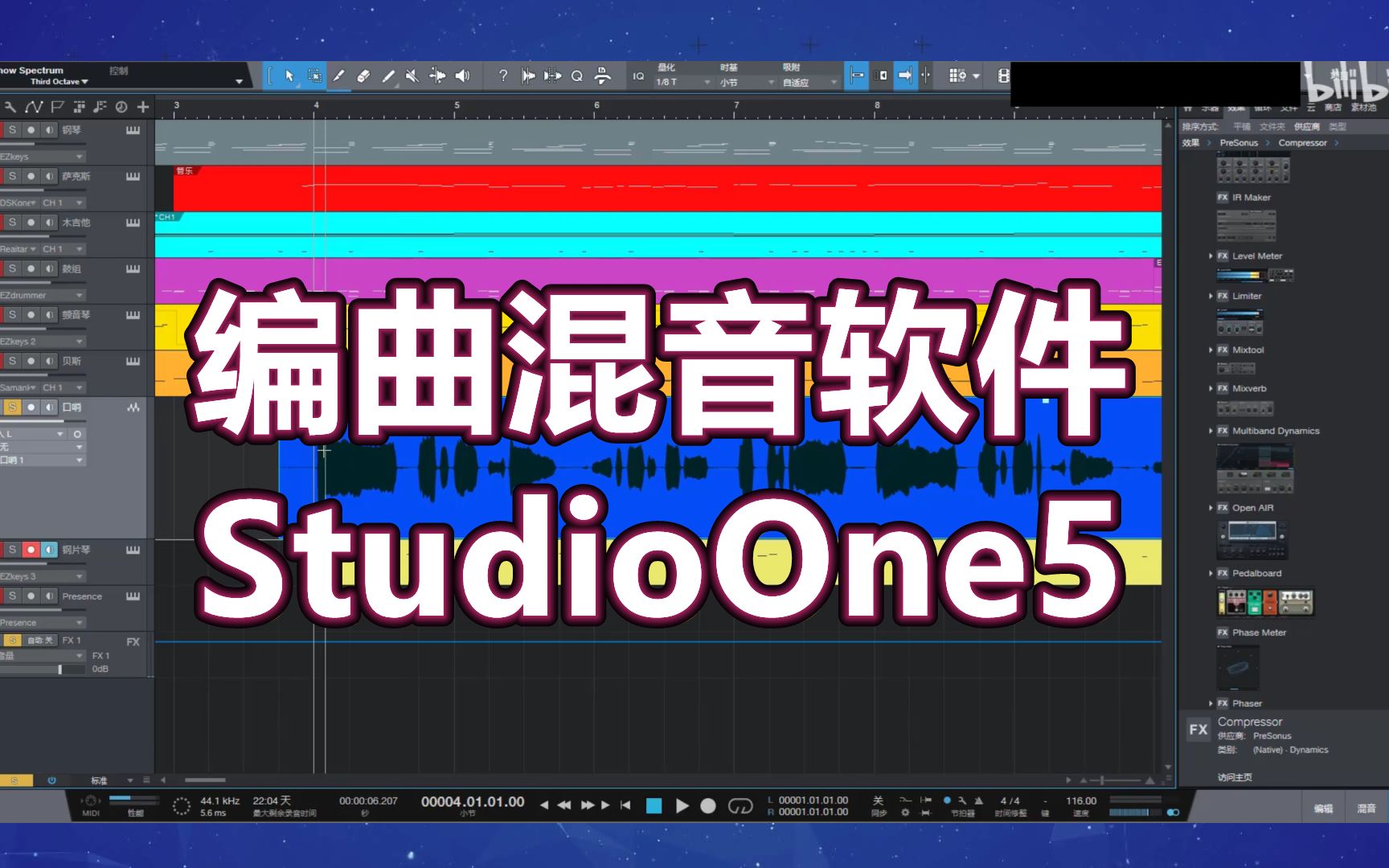Click the Q quantize icon
The width and height of the screenshot is (1389, 868).
(577, 76)
